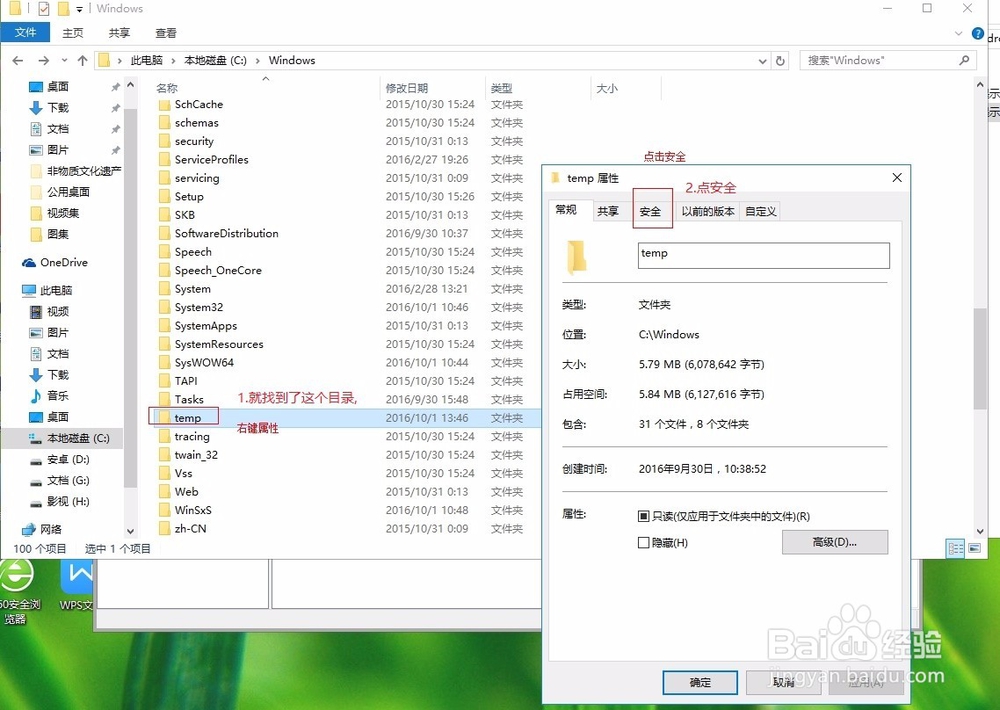Switch to large icons view

click(x=974, y=549)
